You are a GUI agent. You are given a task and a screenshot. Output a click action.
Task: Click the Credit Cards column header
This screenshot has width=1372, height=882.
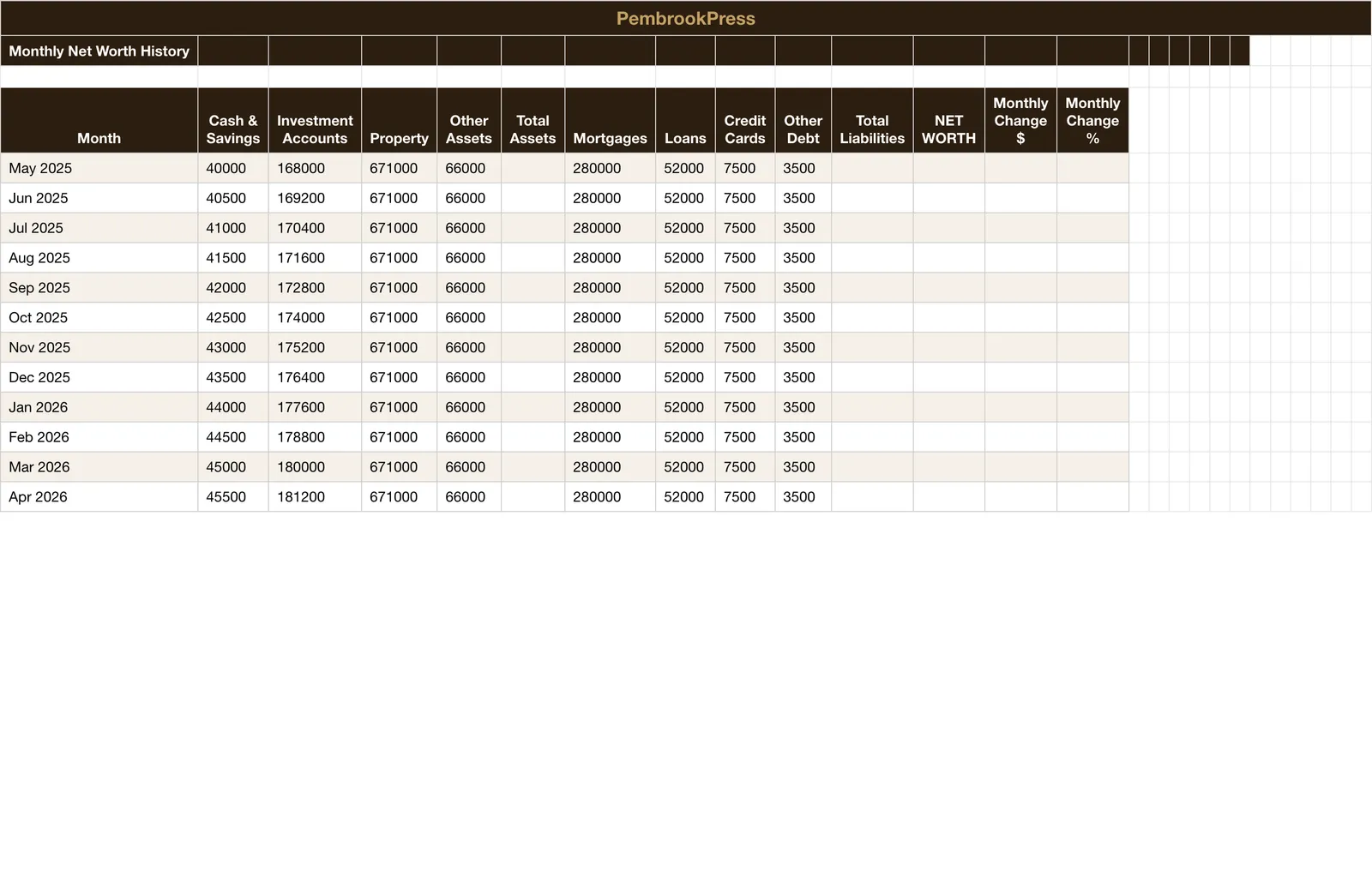tap(745, 121)
